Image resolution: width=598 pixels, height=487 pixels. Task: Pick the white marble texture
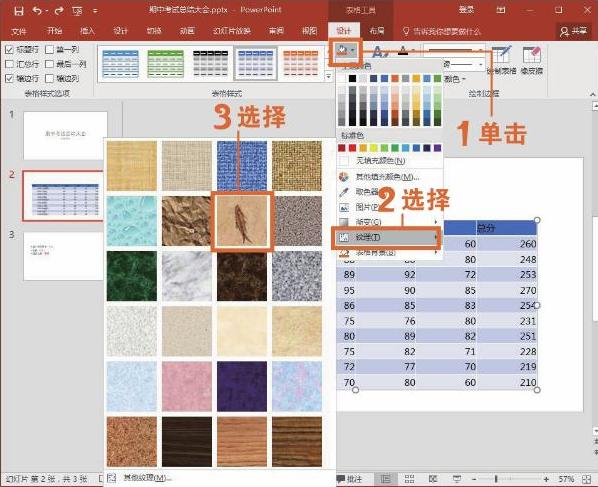pyautogui.click(x=186, y=276)
